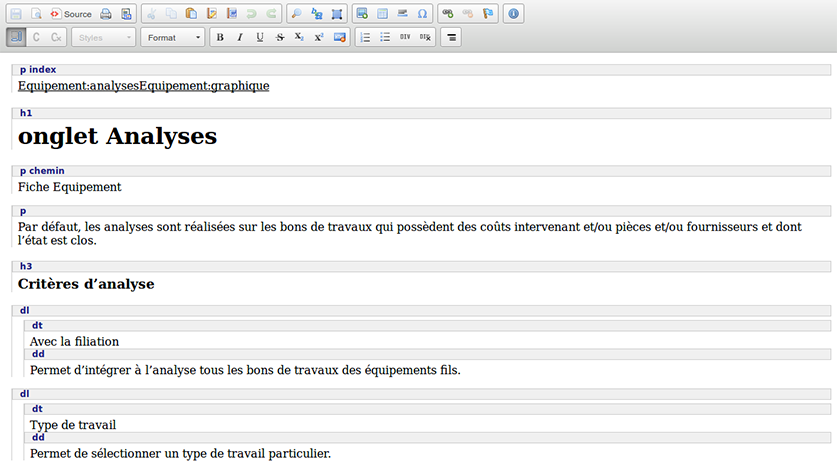Click inside the 'onglet Analyses' heading
This screenshot has width=837, height=469.
click(x=117, y=137)
